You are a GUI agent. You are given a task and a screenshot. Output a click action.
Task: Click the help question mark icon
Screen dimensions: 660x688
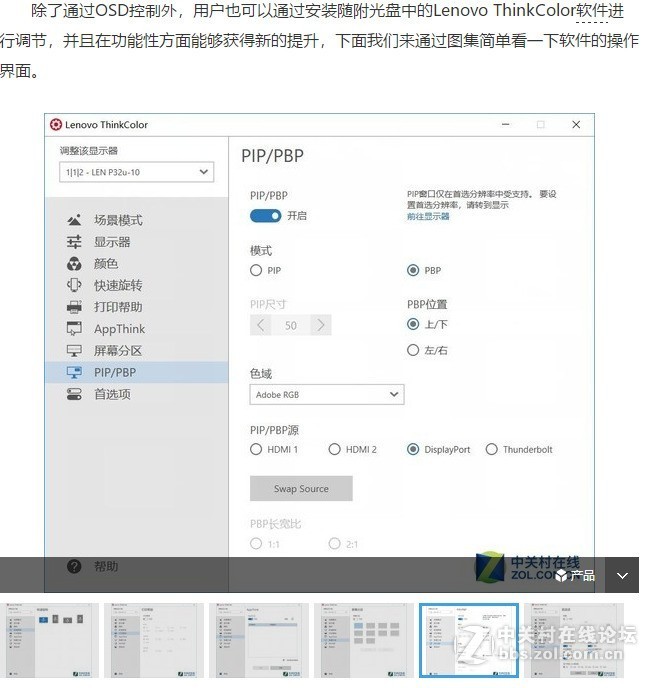pyautogui.click(x=74, y=566)
